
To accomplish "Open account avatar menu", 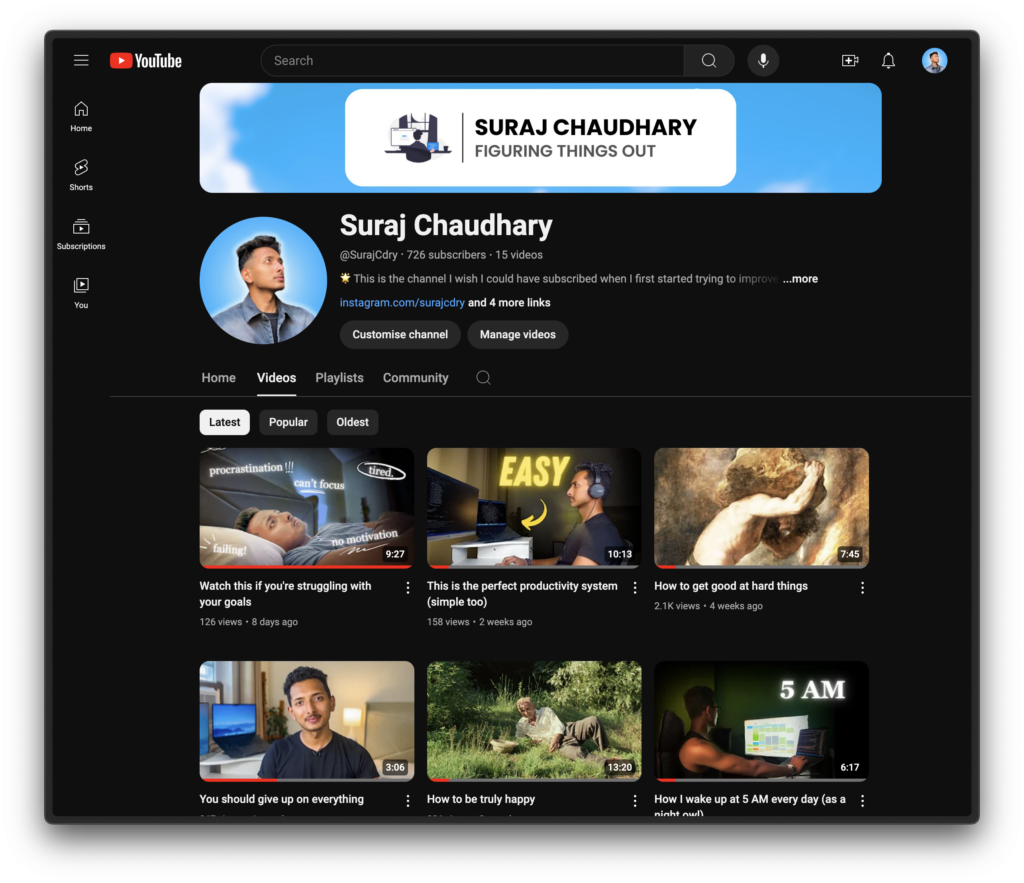I will point(934,61).
